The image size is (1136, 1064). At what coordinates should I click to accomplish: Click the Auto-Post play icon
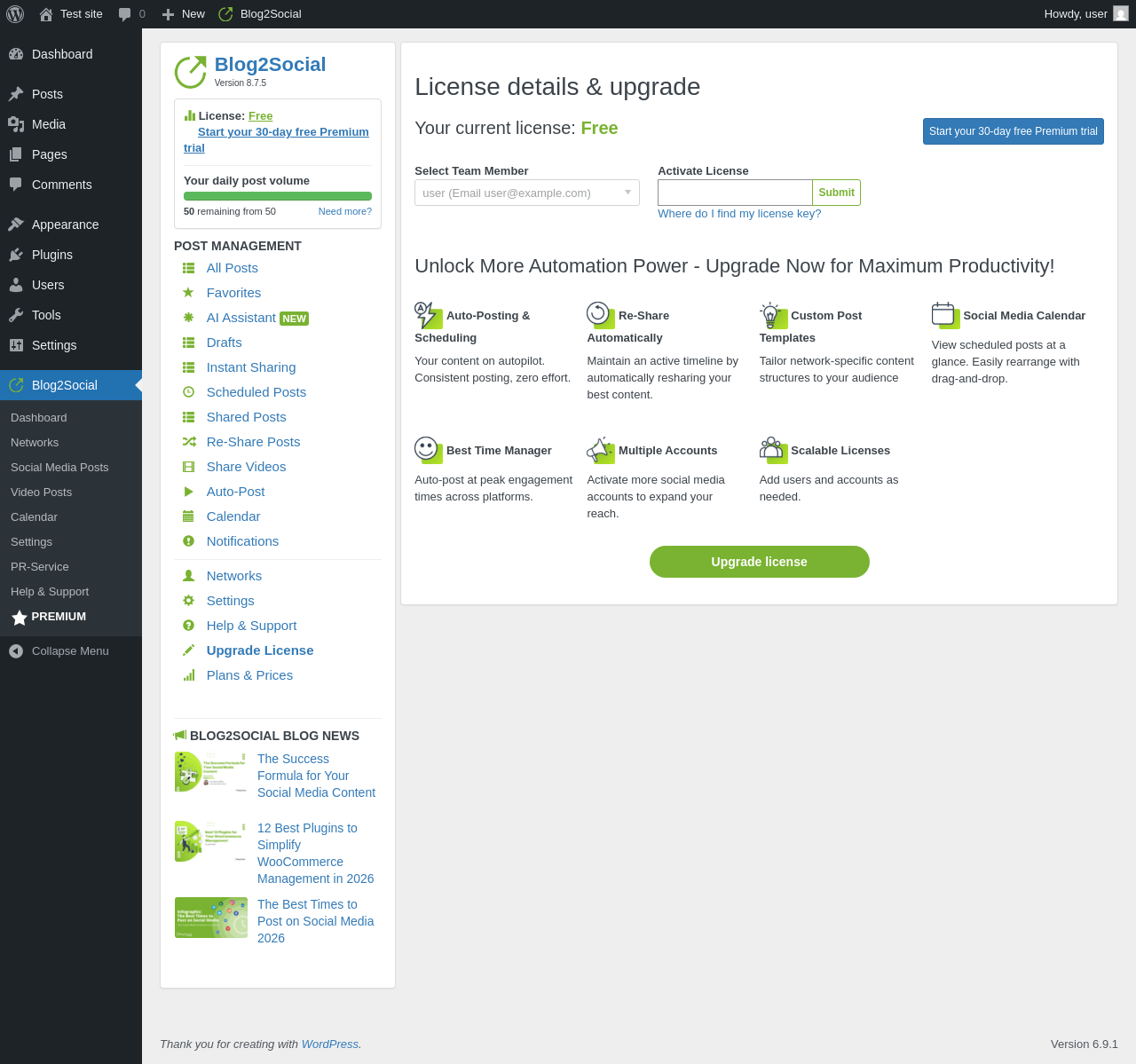pyautogui.click(x=188, y=492)
